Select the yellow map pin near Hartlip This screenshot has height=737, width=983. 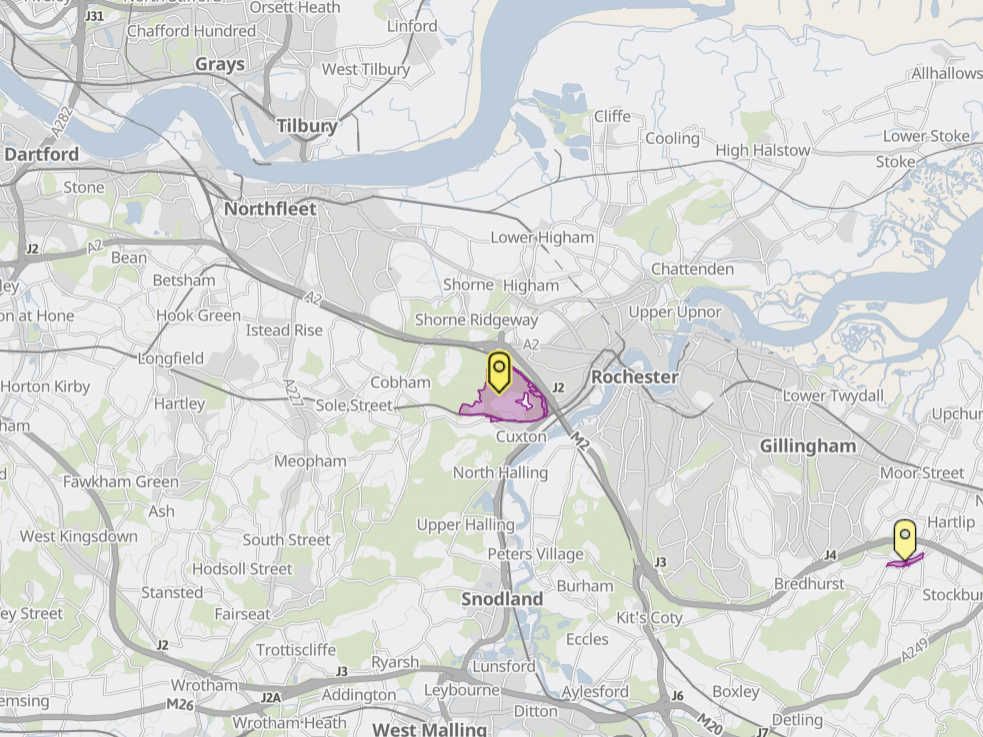905,540
